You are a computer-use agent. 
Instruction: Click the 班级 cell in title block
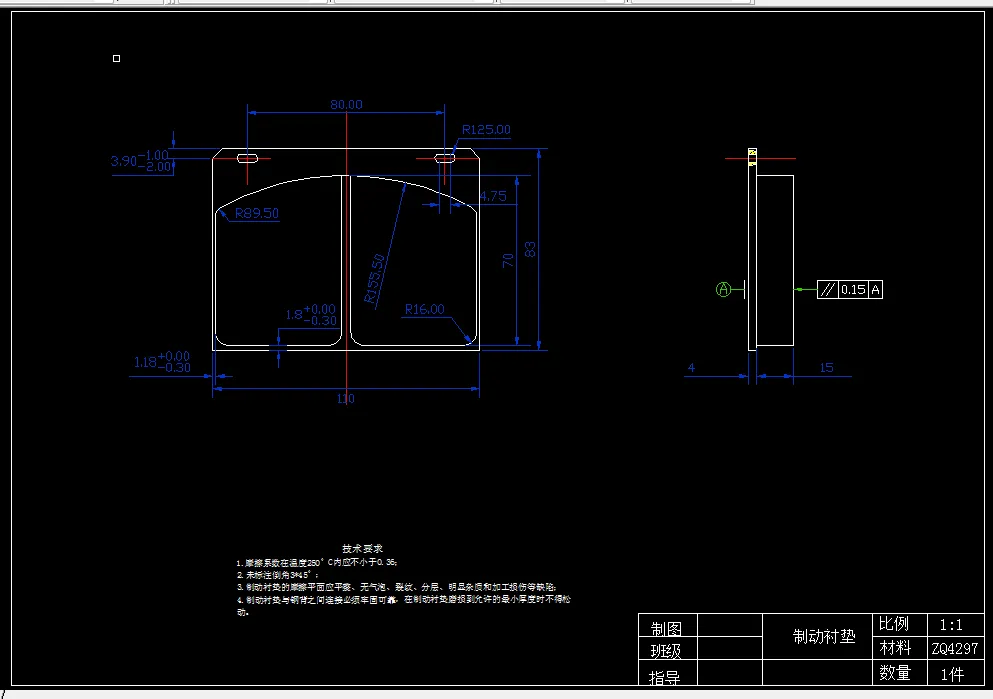[x=667, y=649]
